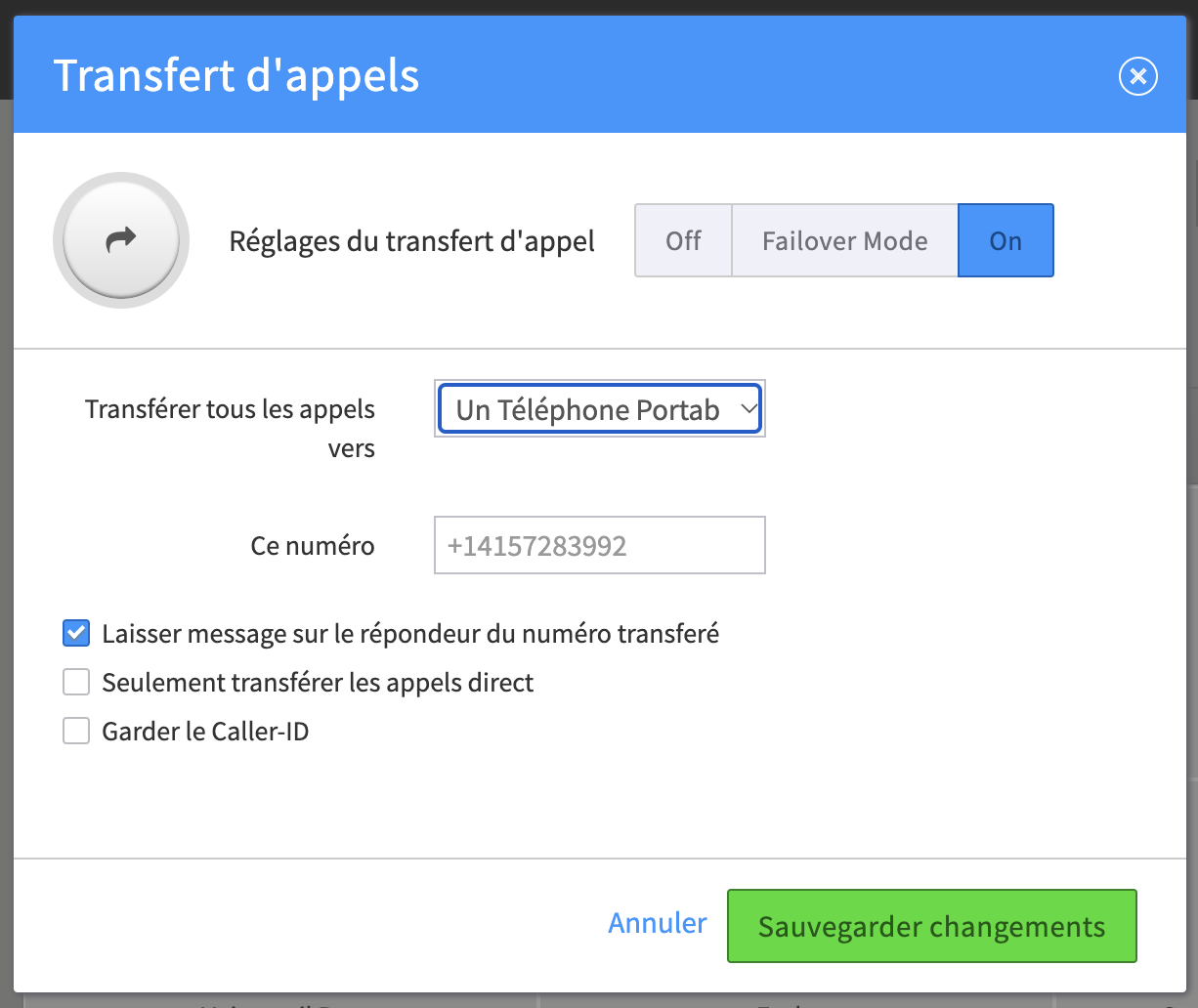Switch call transfer to On
This screenshot has width=1198, height=1008.
click(x=1005, y=240)
